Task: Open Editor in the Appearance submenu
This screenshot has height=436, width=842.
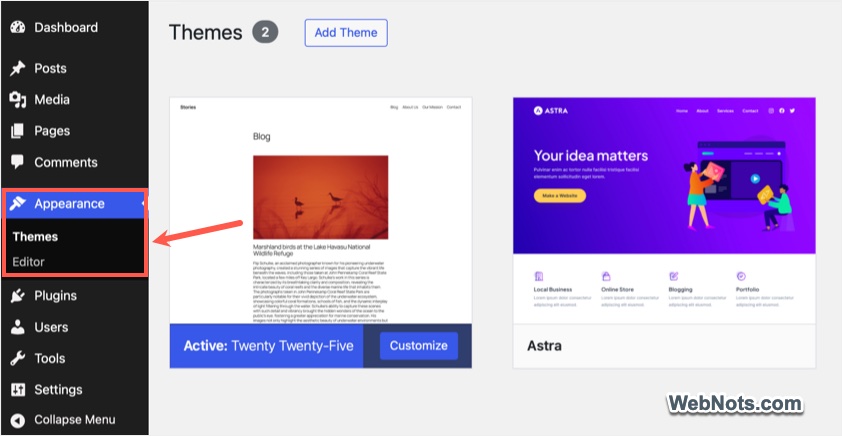Action: (x=28, y=262)
